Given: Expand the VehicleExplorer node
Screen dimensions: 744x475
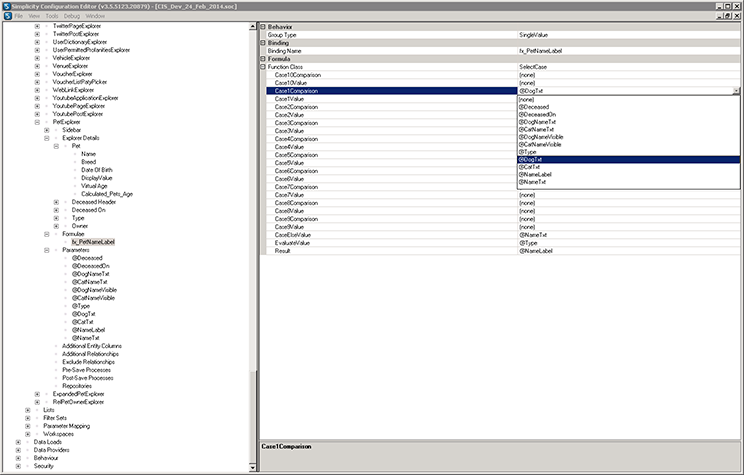Looking at the screenshot, I should [37, 58].
